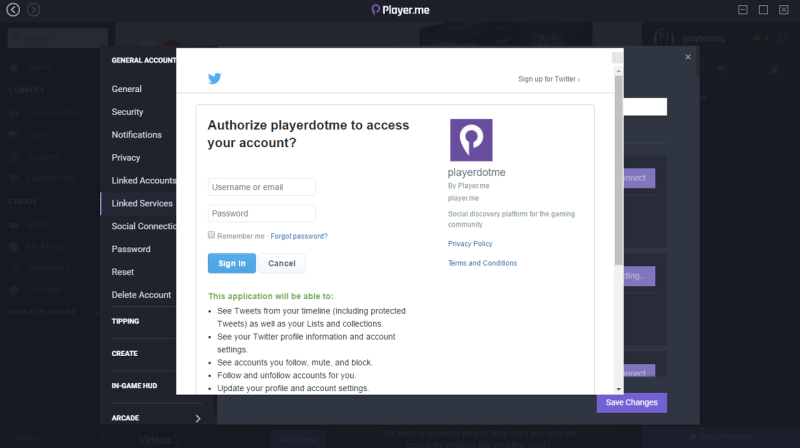Screen dimensions: 800x448
Task: Click the forward navigation arrow icon
Action: pos(34,10)
